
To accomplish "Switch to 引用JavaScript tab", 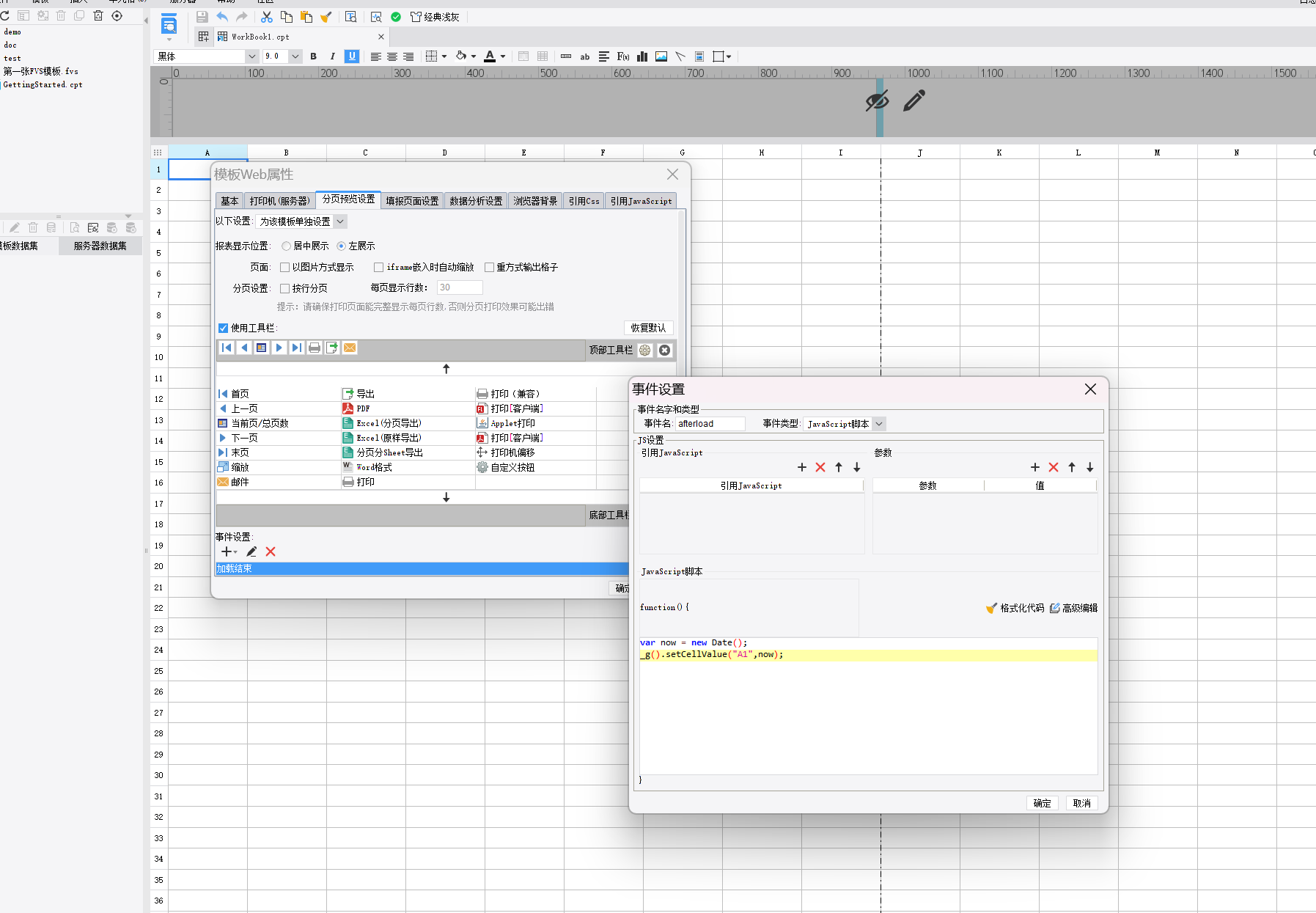I will pos(641,201).
